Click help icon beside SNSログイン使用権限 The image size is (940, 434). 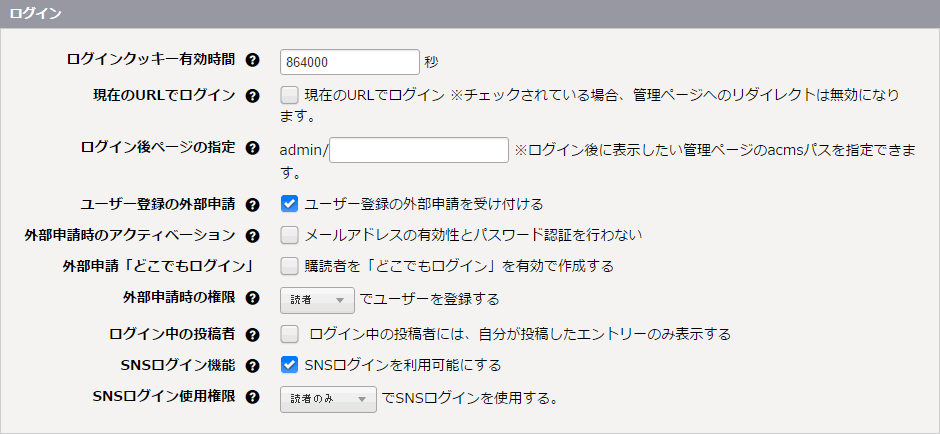253,397
